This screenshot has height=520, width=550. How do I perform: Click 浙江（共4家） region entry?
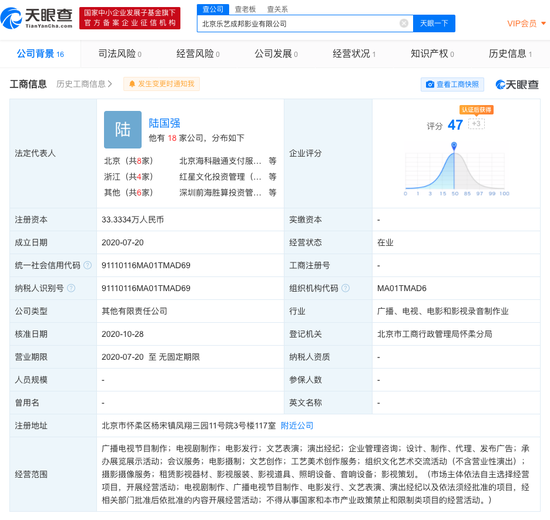(128, 177)
